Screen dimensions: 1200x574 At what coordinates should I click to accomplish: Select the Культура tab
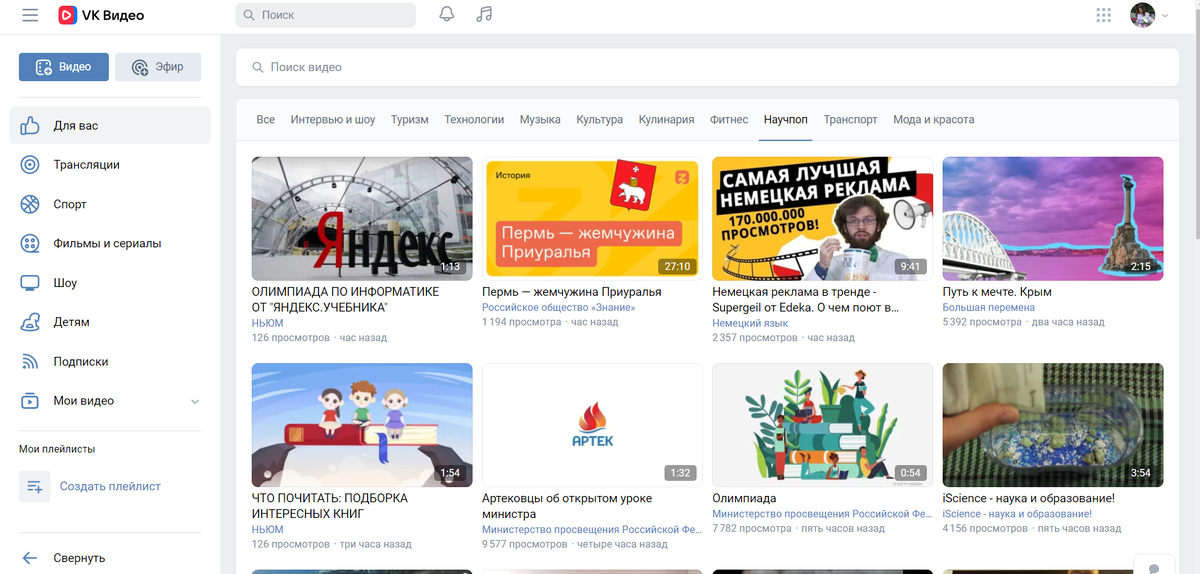[x=600, y=119]
